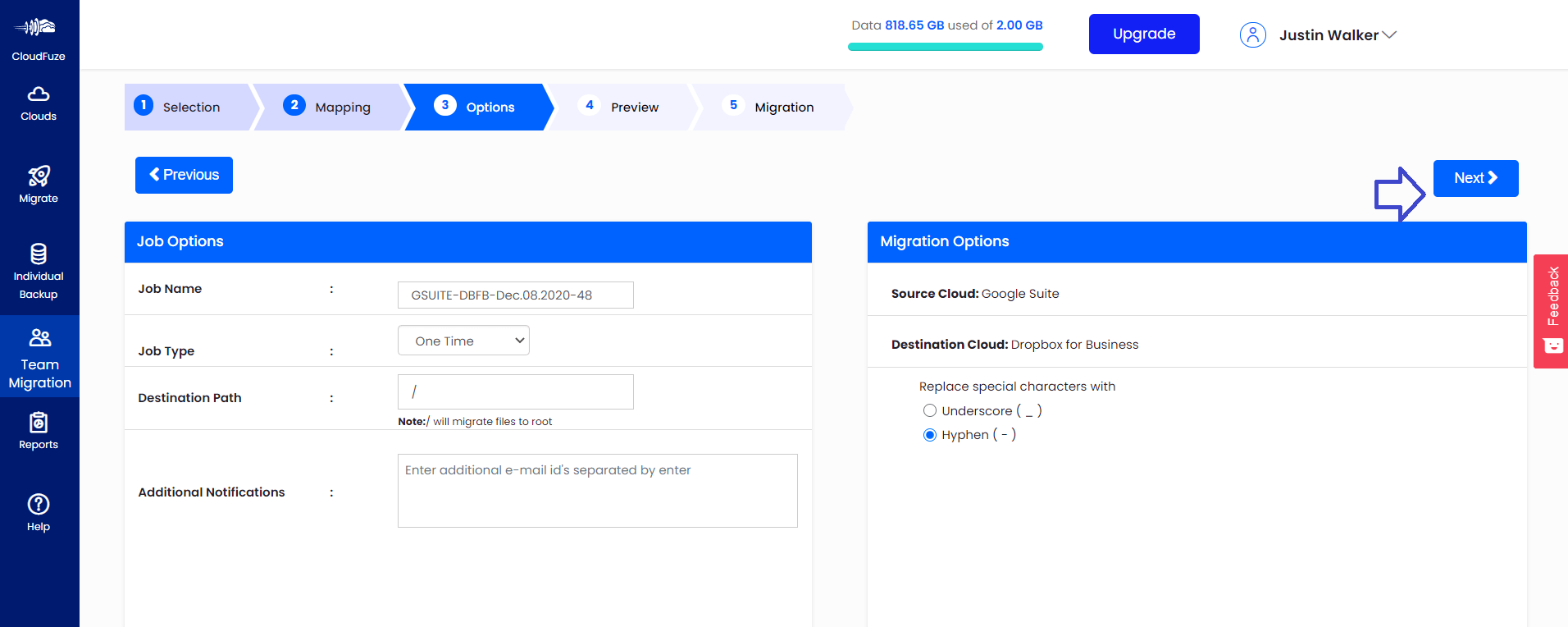Image resolution: width=1568 pixels, height=627 pixels.
Task: Open the Feedback side tab
Action: click(1551, 311)
